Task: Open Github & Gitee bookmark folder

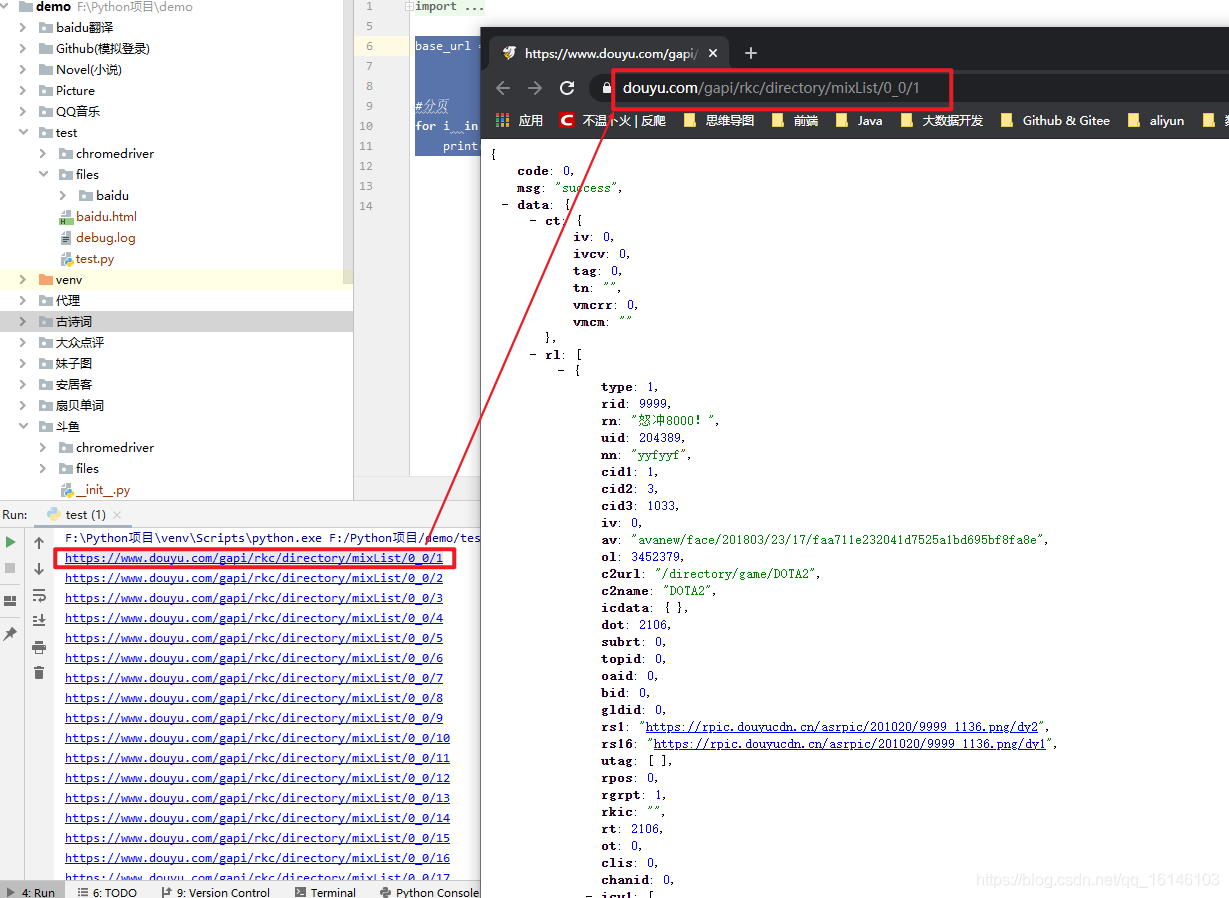Action: (1055, 120)
